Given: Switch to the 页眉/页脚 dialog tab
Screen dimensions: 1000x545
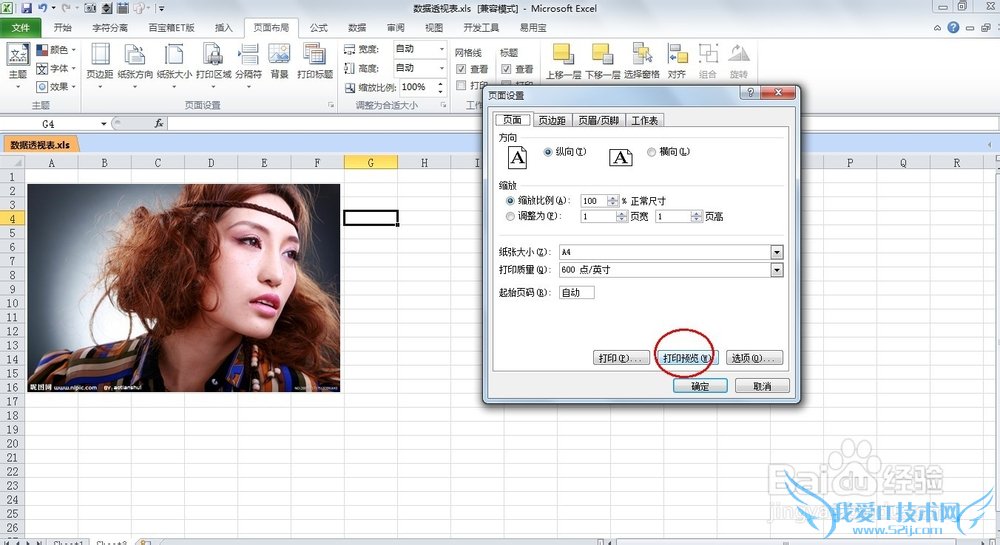Looking at the screenshot, I should tap(598, 120).
